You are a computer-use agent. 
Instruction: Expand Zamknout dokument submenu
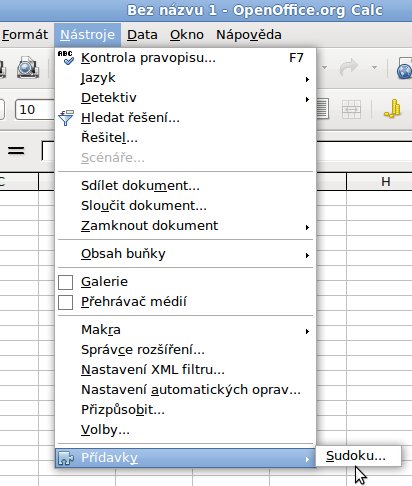pos(185,226)
